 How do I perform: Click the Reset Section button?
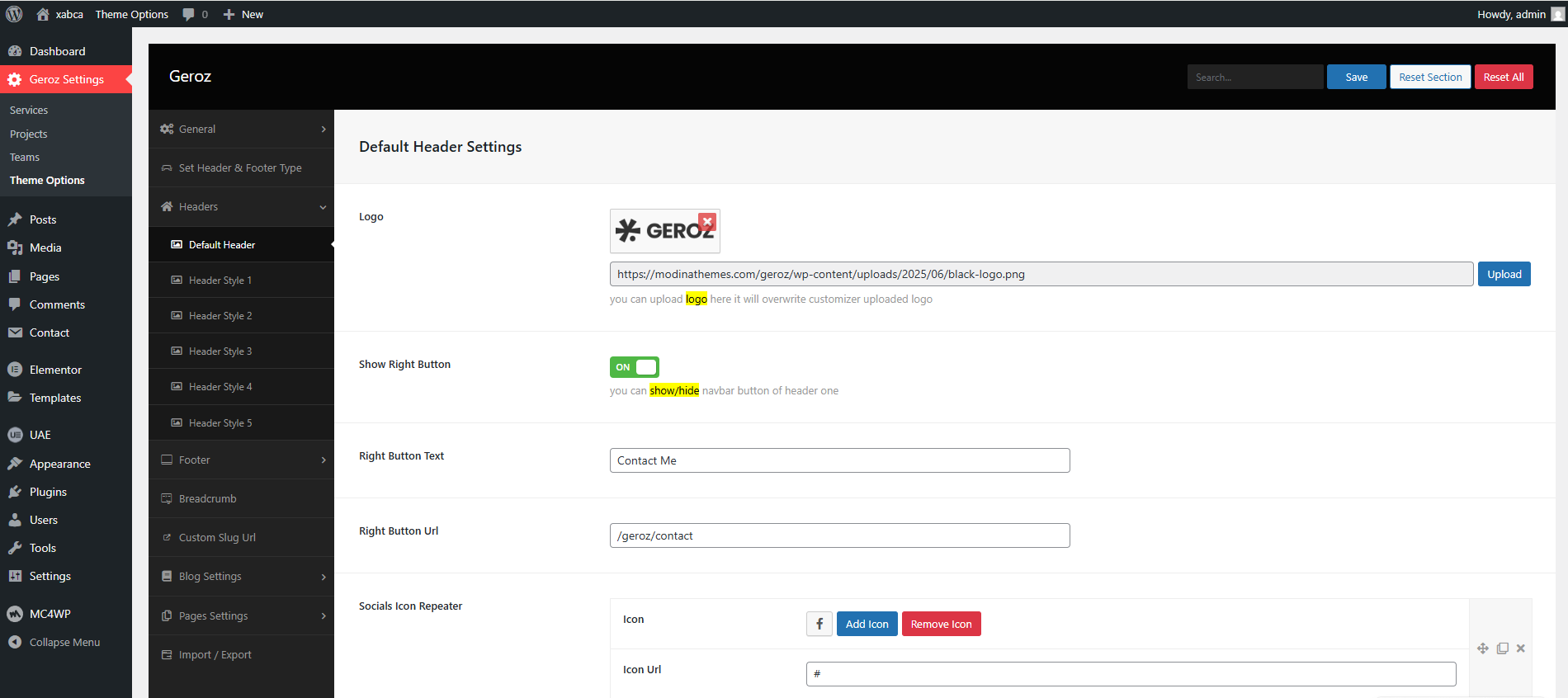pos(1429,77)
